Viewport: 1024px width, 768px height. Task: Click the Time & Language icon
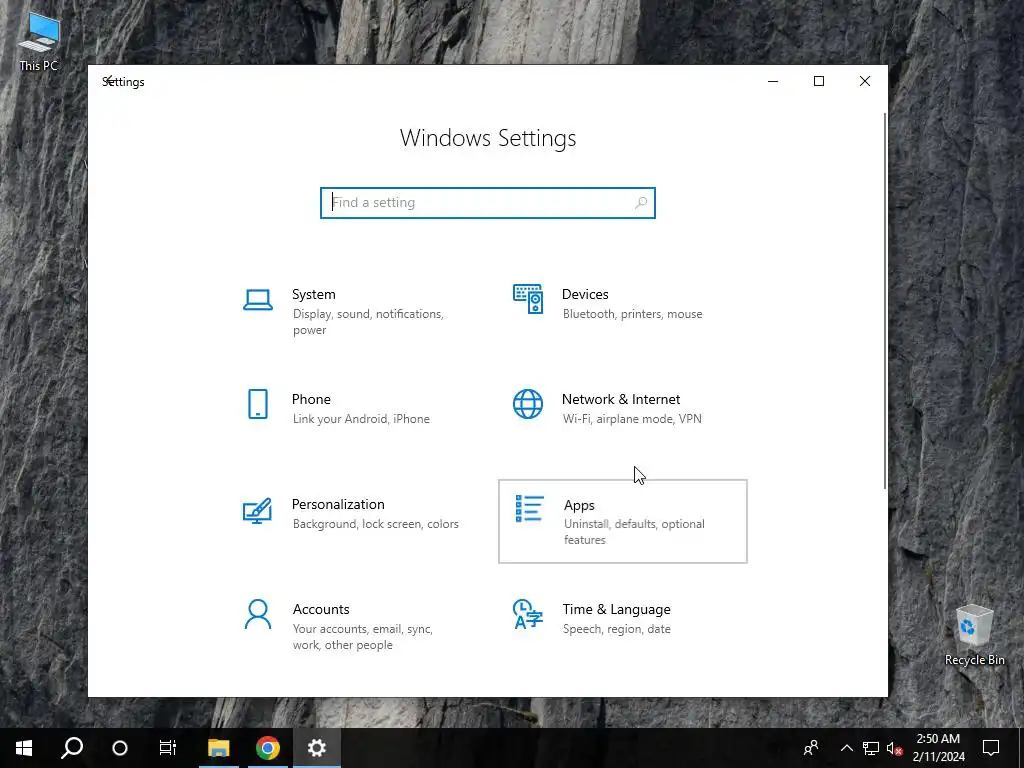pos(528,614)
